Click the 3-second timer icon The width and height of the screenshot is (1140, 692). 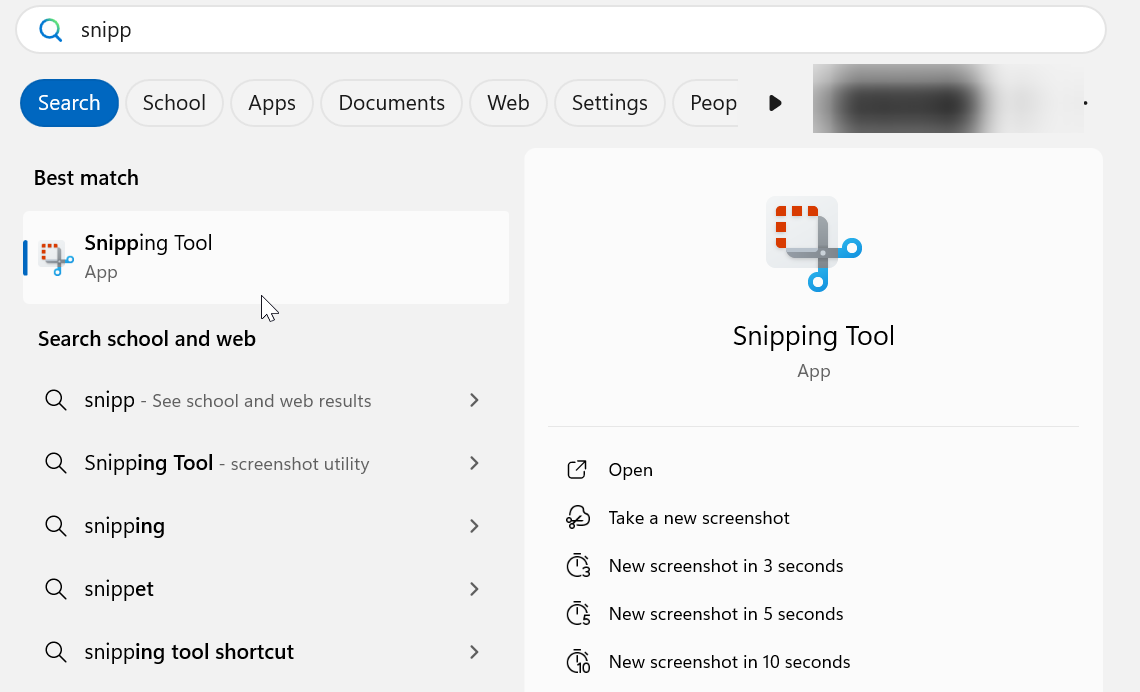tap(578, 566)
